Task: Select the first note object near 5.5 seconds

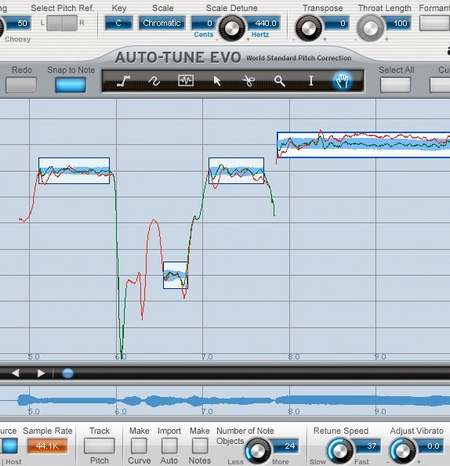Action: coord(74,170)
